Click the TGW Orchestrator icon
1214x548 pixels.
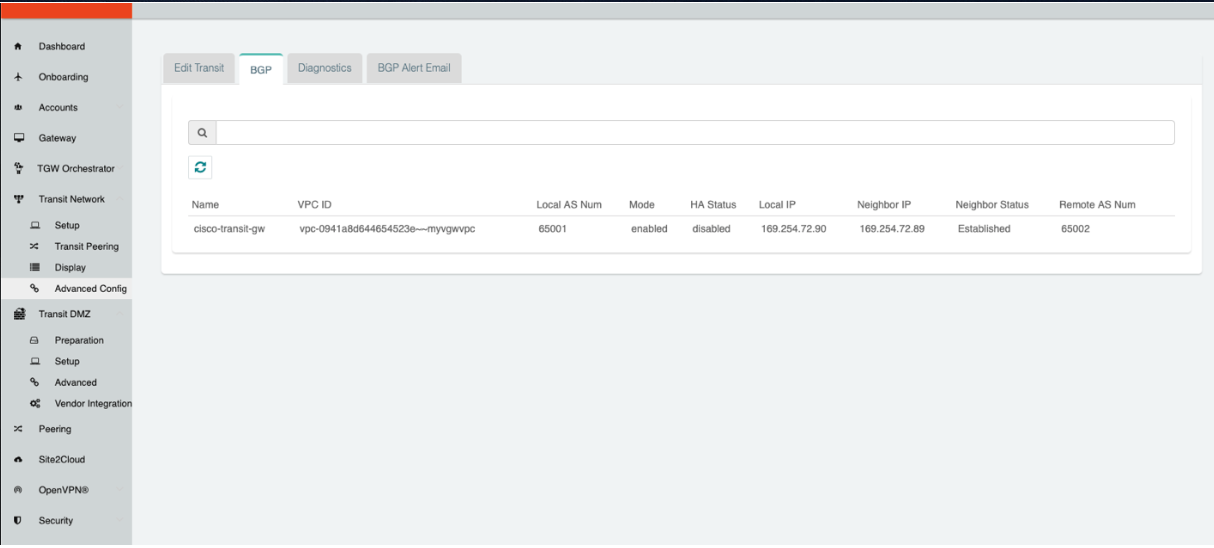point(18,168)
